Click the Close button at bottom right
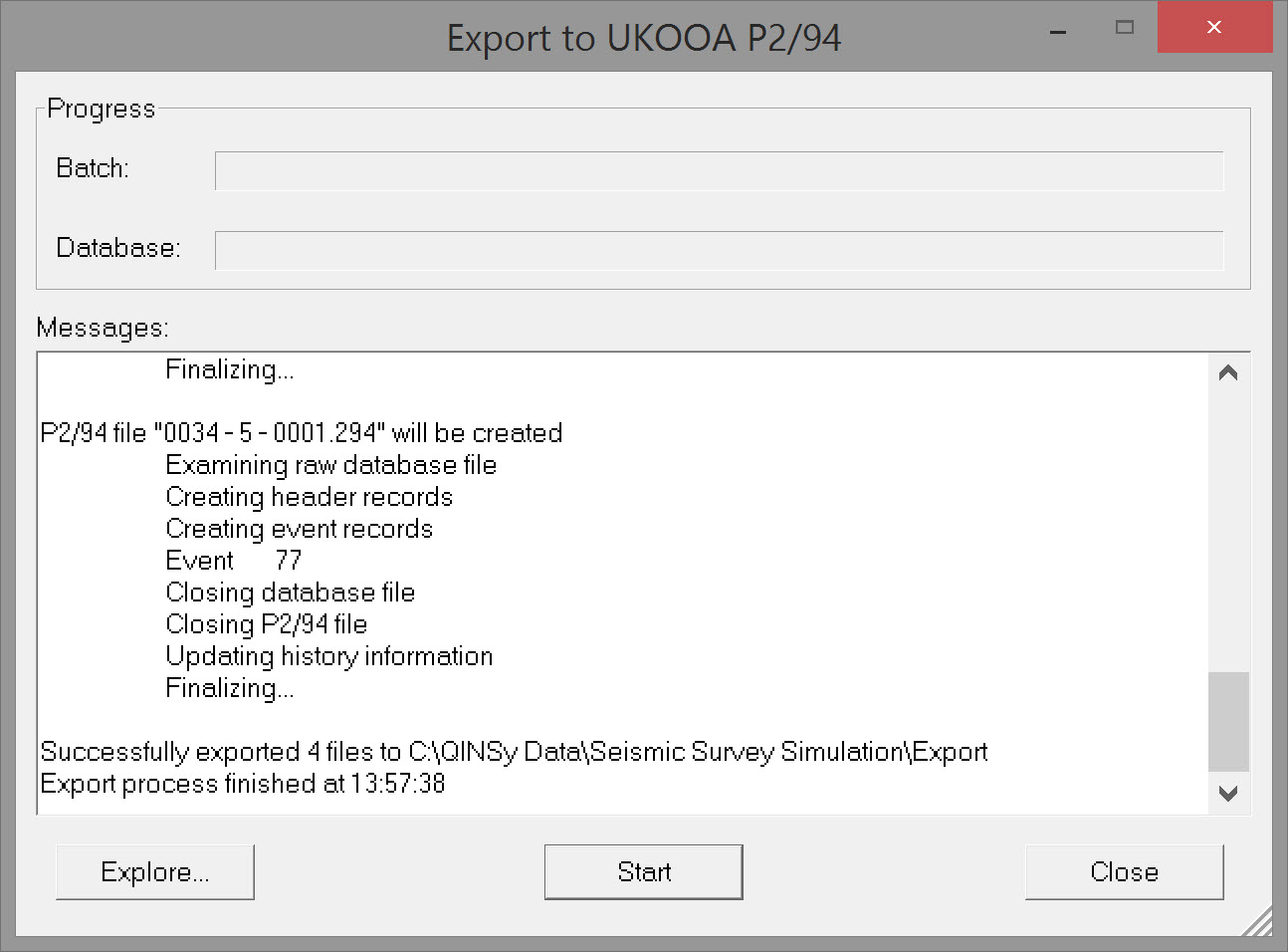This screenshot has height=952, width=1288. point(1124,872)
